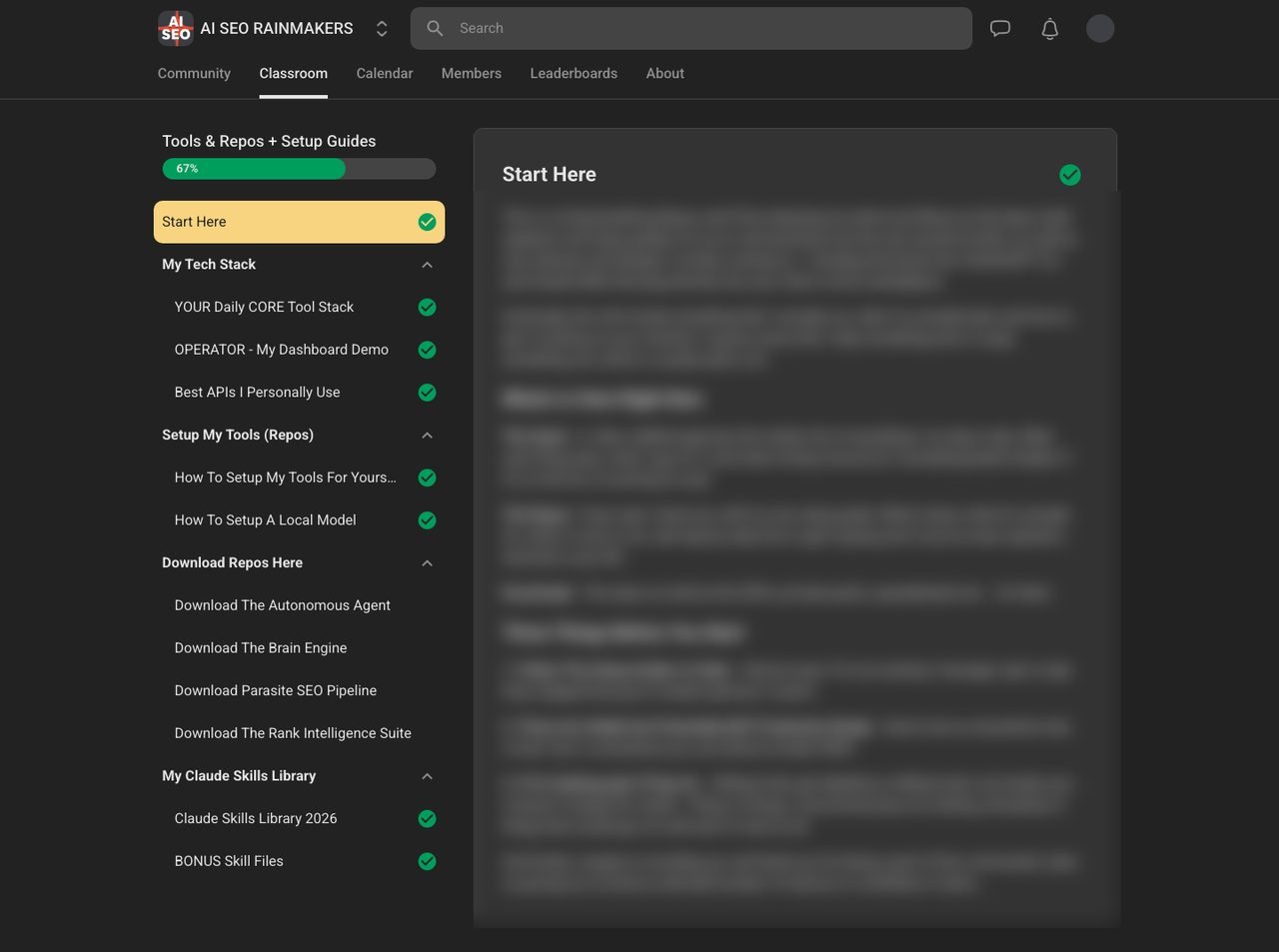This screenshot has width=1279, height=952.
Task: Open the YOUR Daily CORE Tool Stack lesson
Action: point(264,307)
